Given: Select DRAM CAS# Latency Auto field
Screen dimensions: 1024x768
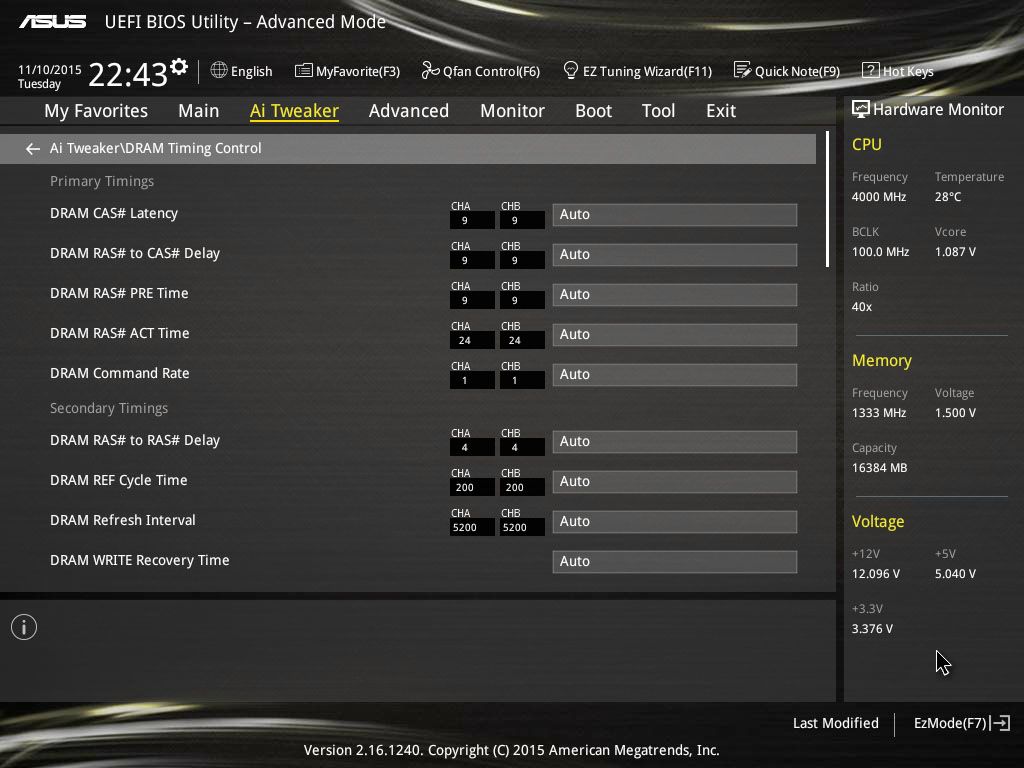Looking at the screenshot, I should pos(675,214).
